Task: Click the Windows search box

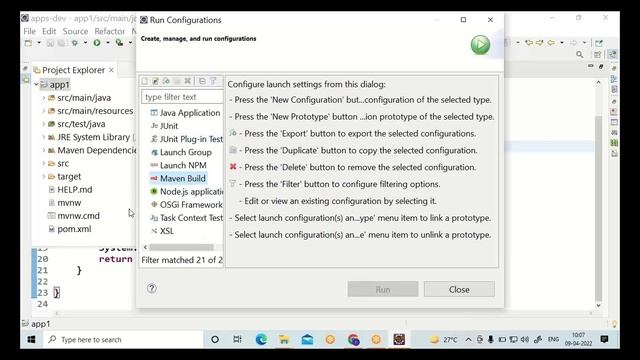Action: 123,339
